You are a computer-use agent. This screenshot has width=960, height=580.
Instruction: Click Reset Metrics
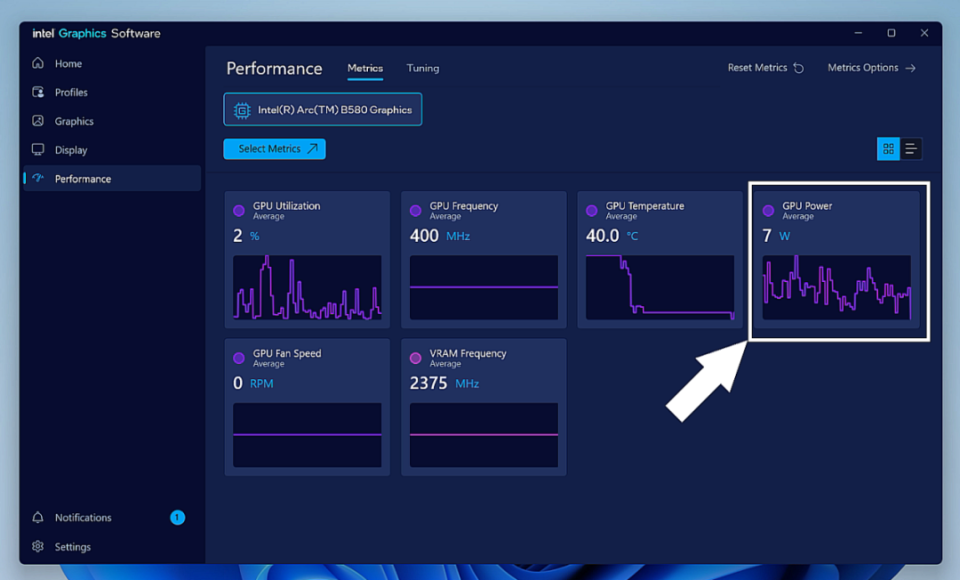click(x=765, y=67)
